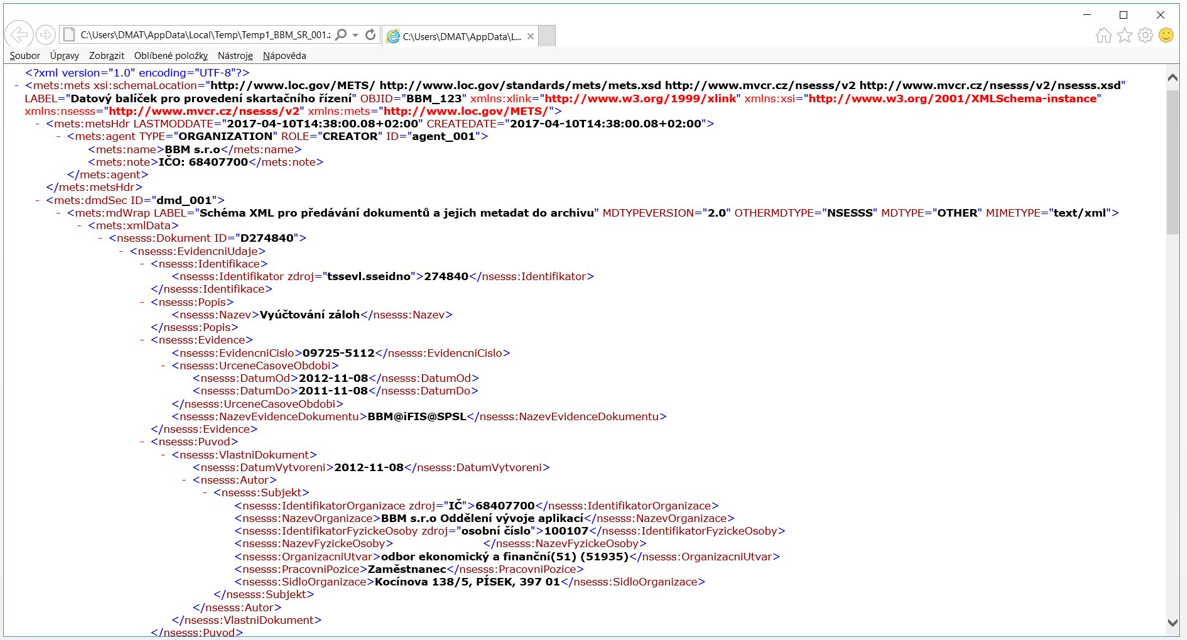Collapse the mets:metsHdr node
The image size is (1187, 640).
(39, 123)
